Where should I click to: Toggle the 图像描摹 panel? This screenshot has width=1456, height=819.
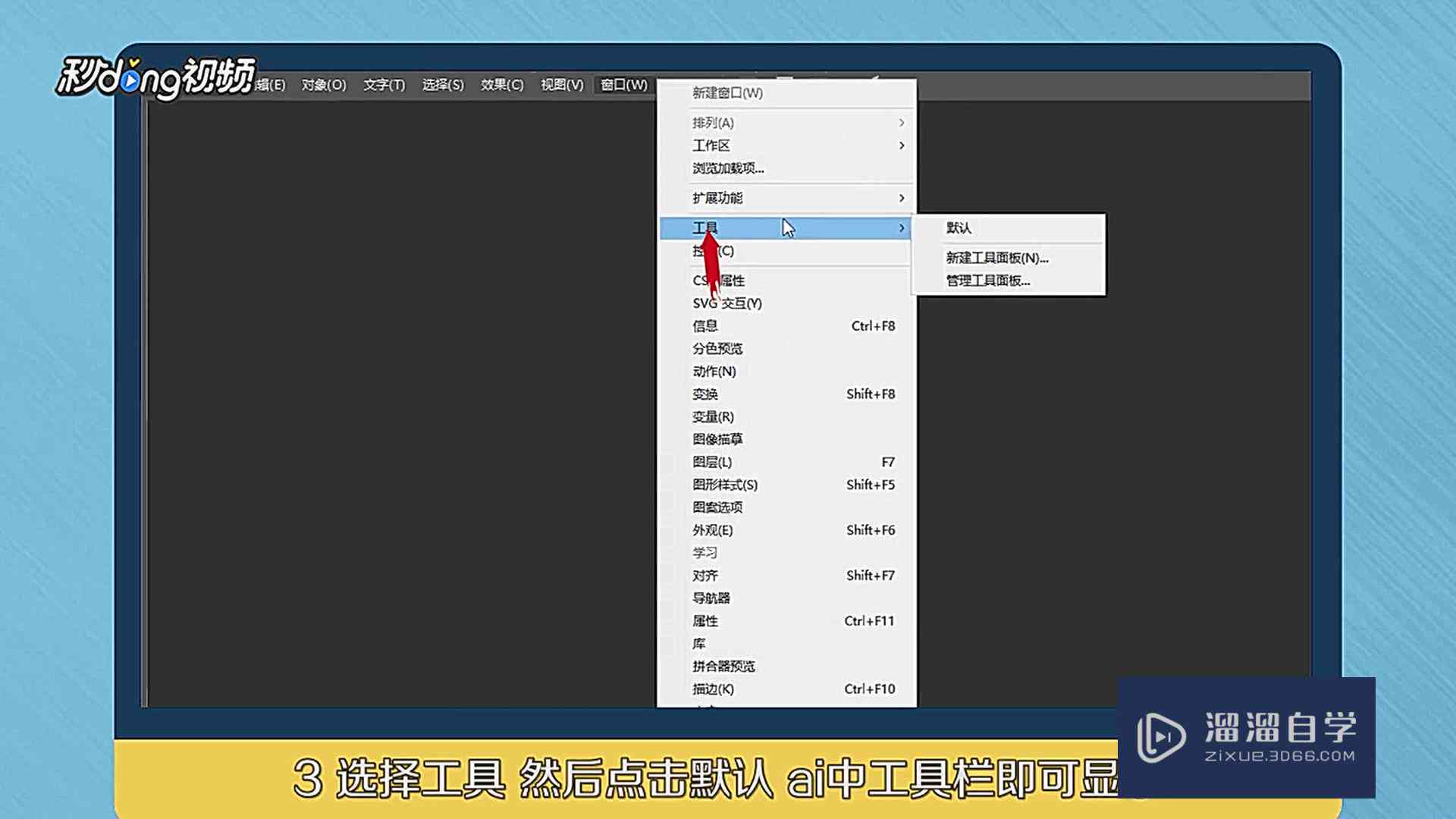[x=787, y=439]
